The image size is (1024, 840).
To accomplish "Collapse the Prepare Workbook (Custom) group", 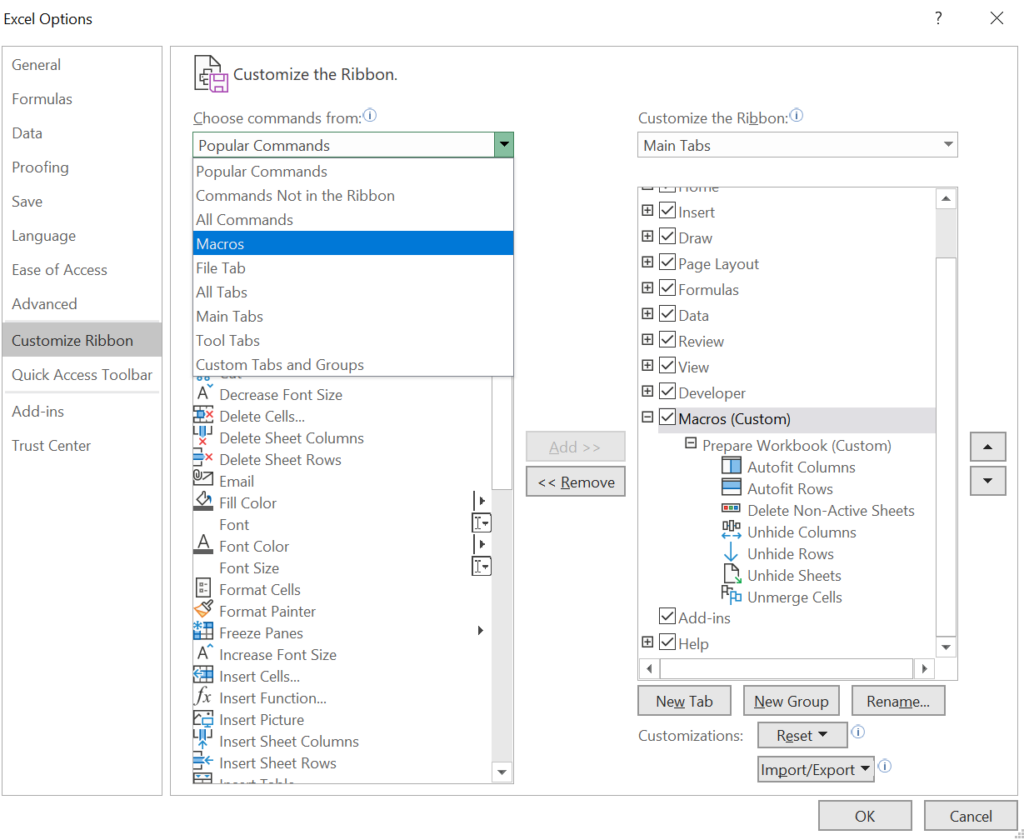I will pyautogui.click(x=690, y=443).
